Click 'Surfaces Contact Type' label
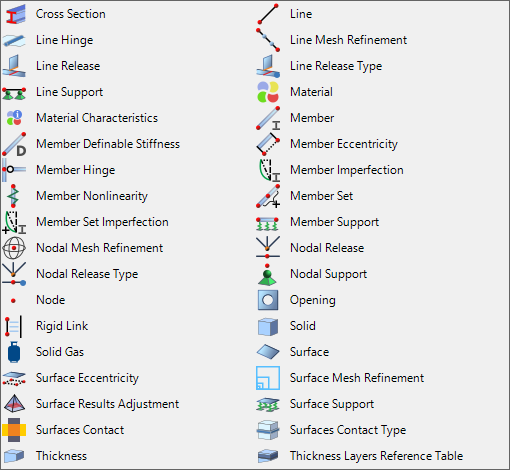Screen dimensions: 510x470 348,430
